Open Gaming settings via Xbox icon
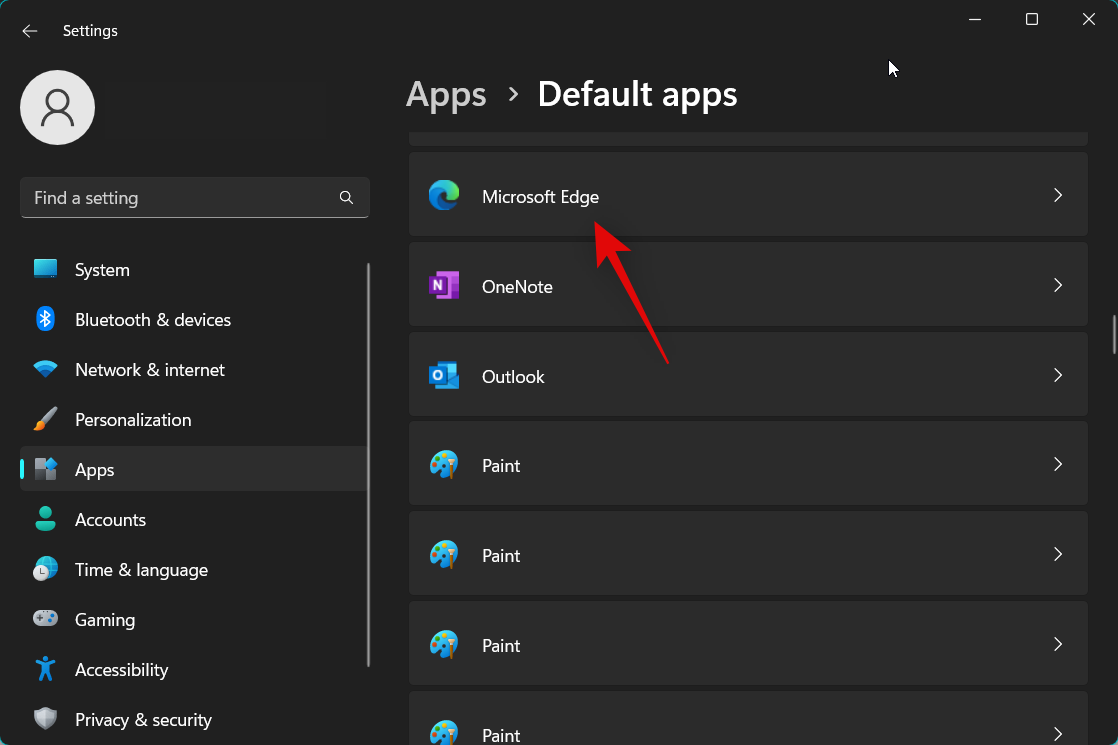Viewport: 1118px width, 745px height. (x=45, y=619)
